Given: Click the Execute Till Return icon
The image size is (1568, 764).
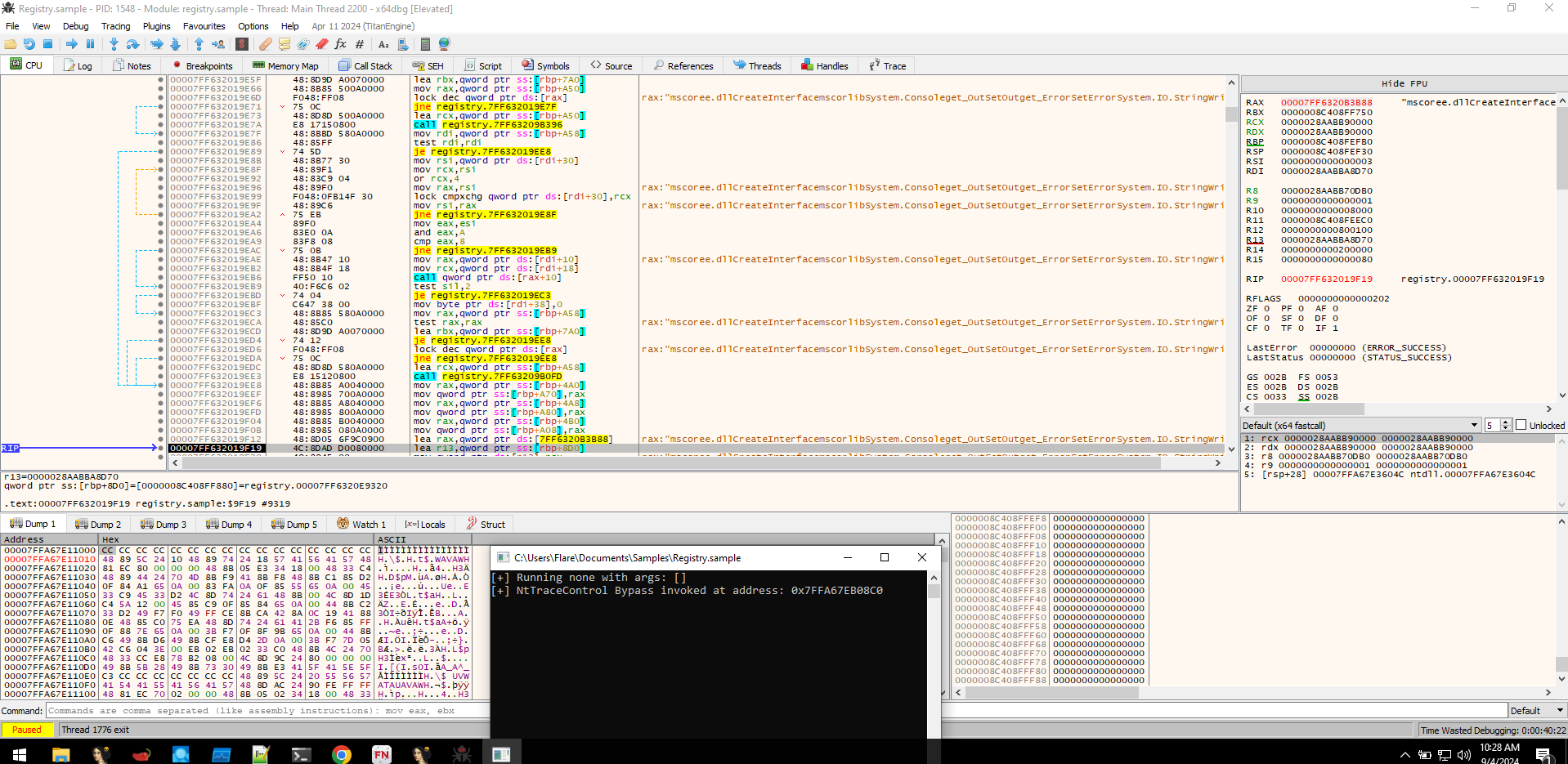Looking at the screenshot, I should coord(199,44).
